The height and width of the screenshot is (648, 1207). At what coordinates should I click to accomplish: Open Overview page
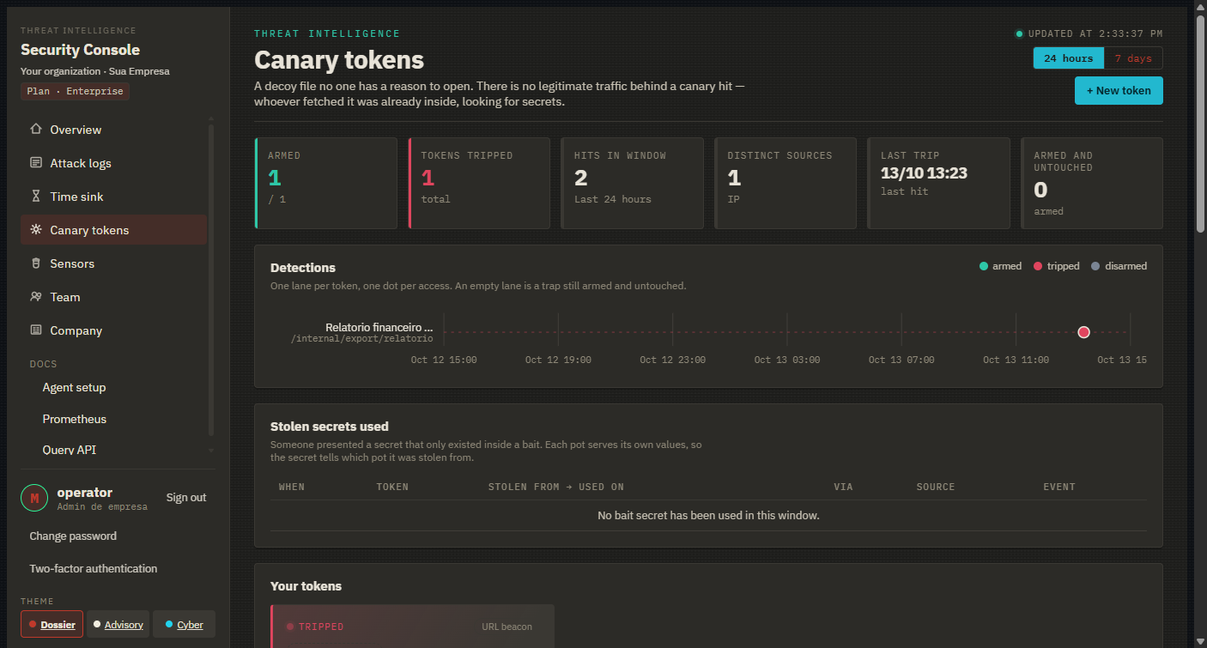114,130
